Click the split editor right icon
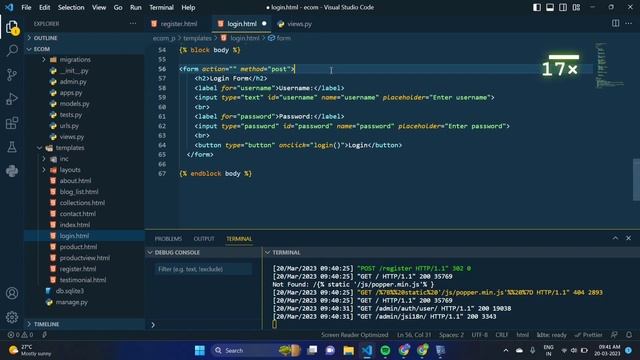Screen dimensions: 640x360 616,23
